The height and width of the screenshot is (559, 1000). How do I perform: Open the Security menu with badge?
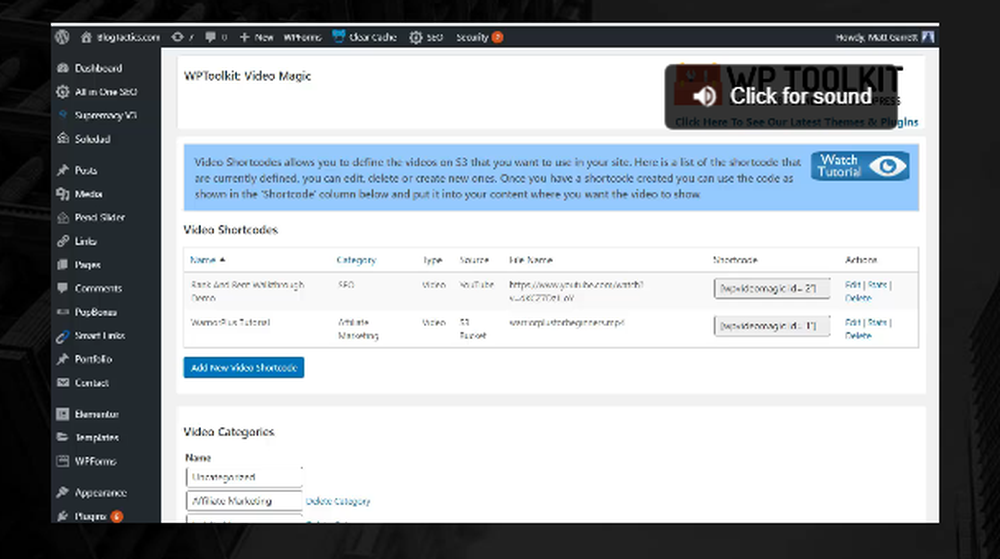pos(480,38)
